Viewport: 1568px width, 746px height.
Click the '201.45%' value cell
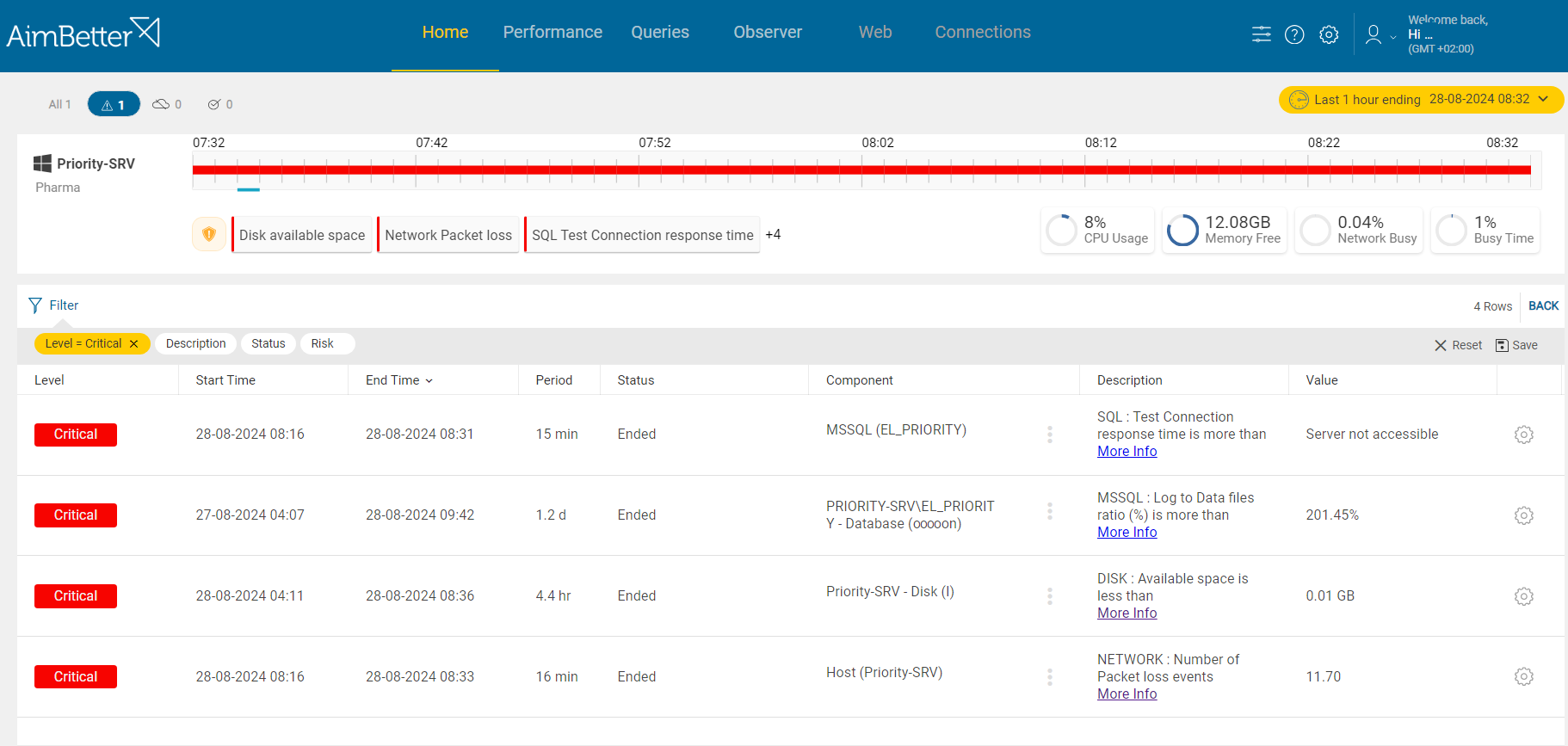click(x=1332, y=515)
